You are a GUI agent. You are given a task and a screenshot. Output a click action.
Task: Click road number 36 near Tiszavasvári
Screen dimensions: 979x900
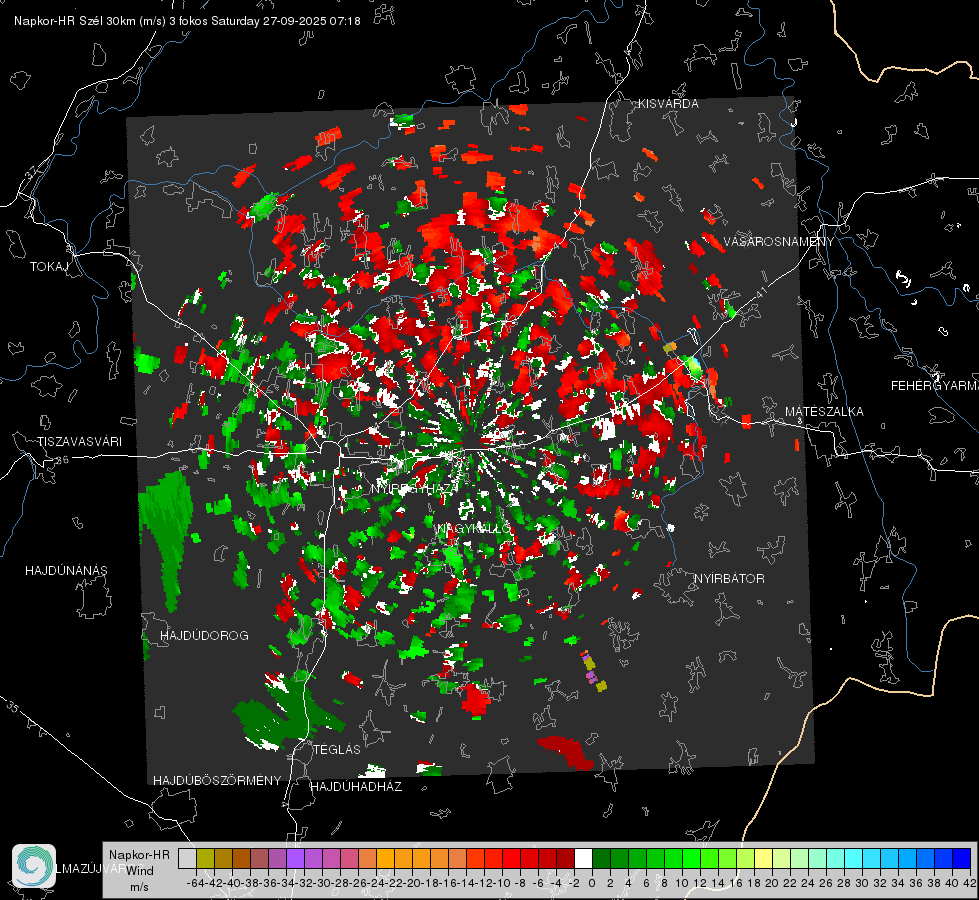click(62, 460)
